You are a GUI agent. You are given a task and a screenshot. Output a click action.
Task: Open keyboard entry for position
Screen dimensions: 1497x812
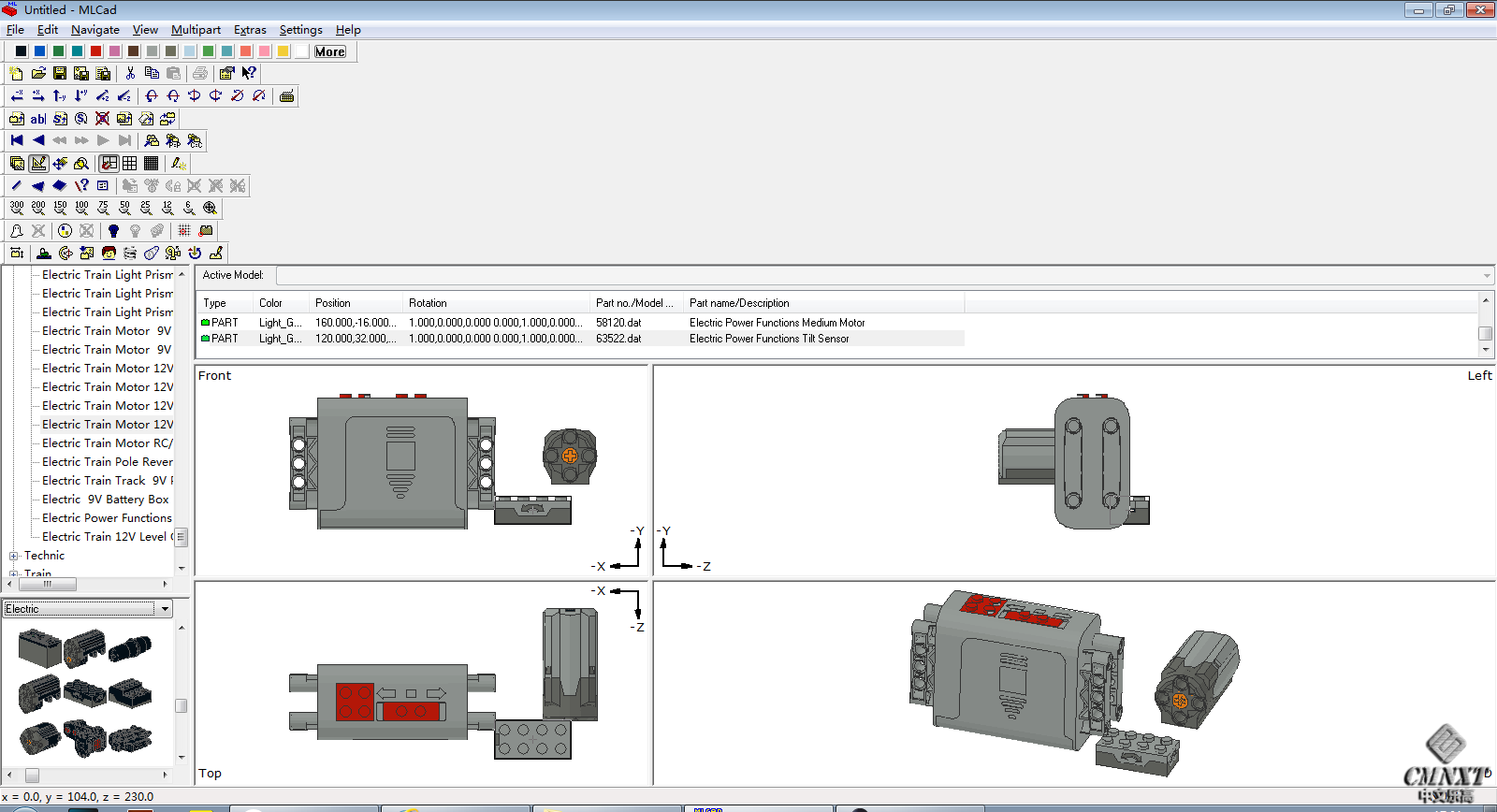click(x=287, y=95)
